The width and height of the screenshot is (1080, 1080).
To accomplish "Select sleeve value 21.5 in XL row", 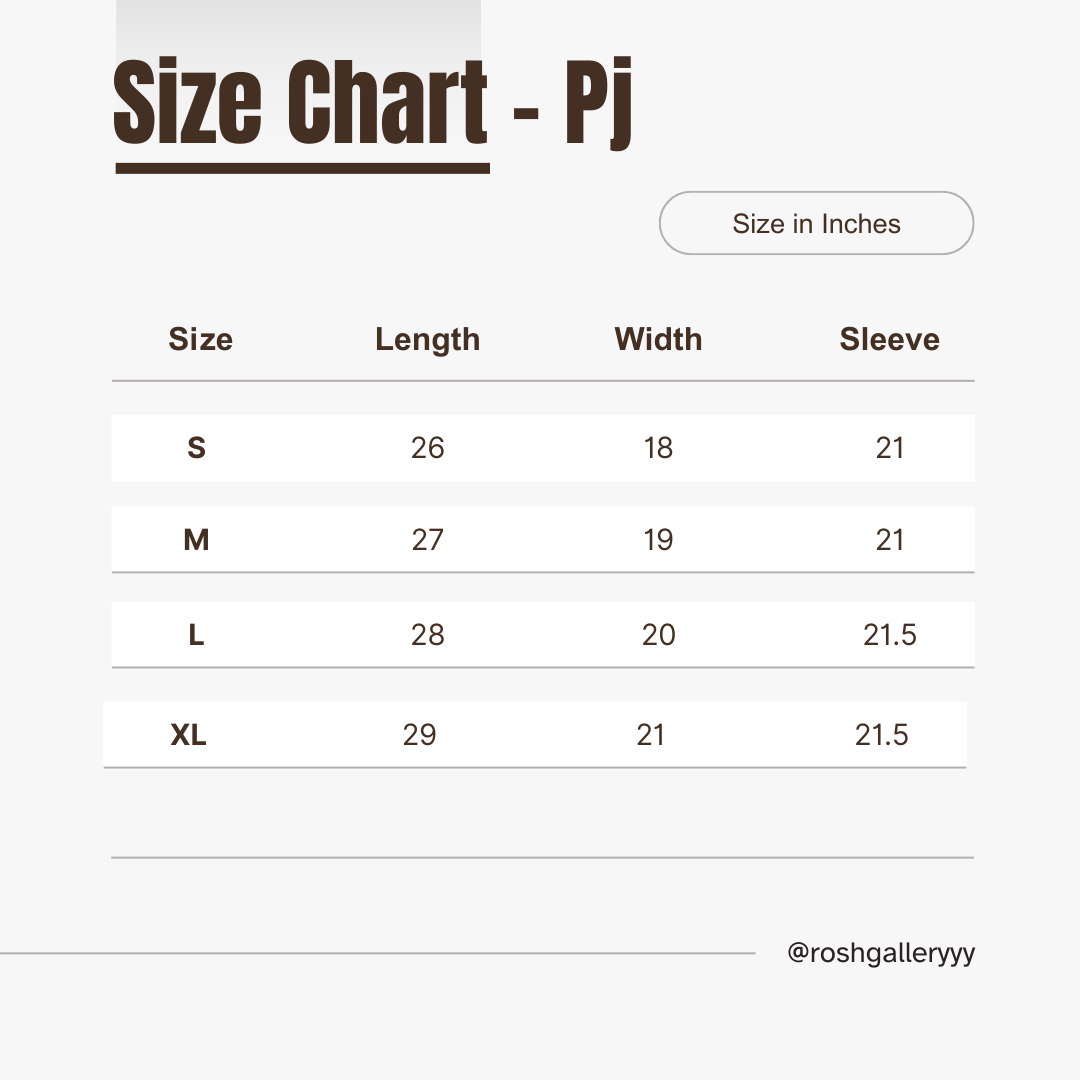I will 881,735.
